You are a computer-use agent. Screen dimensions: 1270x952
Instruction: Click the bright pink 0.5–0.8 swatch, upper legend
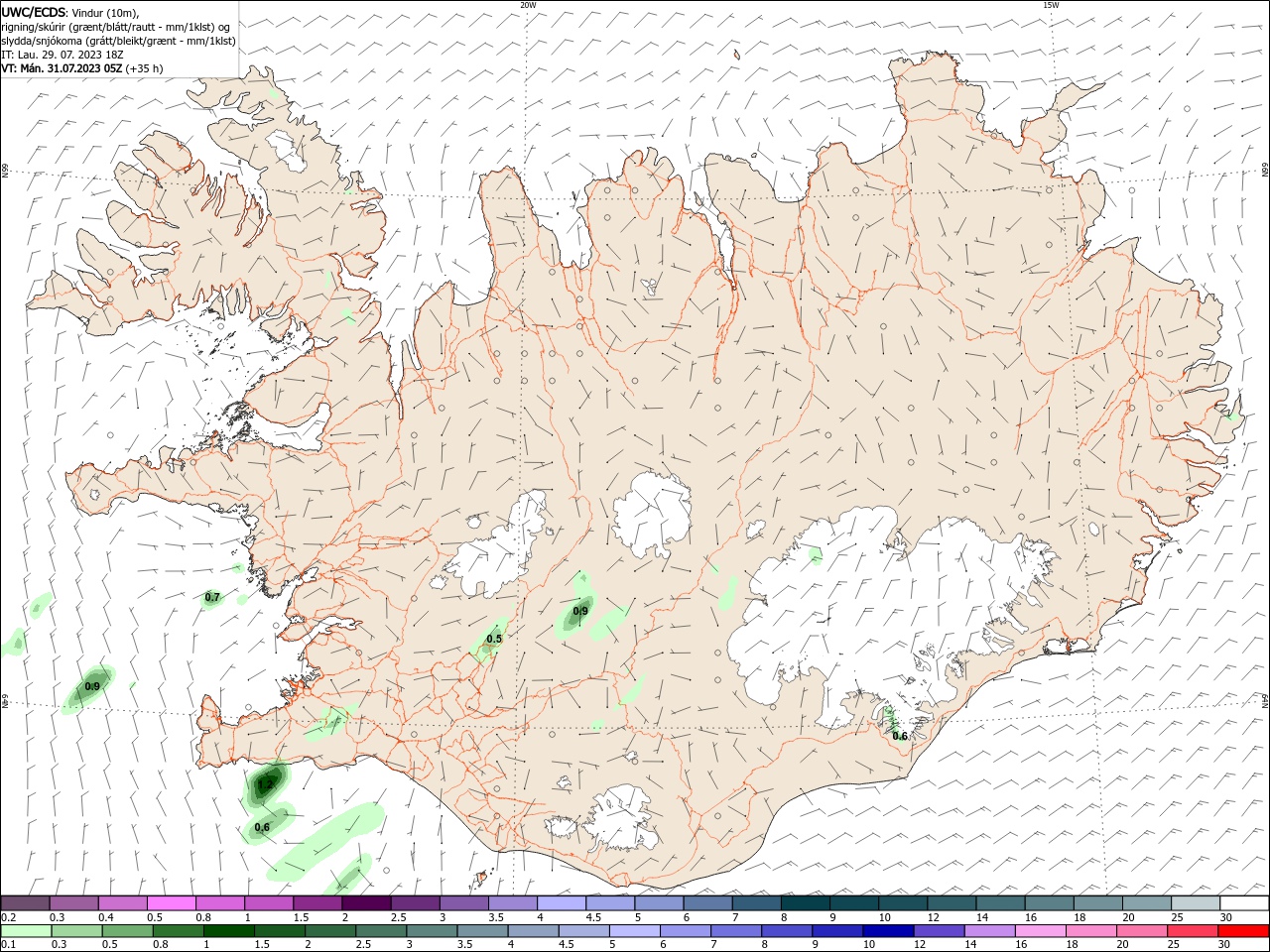pyautogui.click(x=173, y=903)
